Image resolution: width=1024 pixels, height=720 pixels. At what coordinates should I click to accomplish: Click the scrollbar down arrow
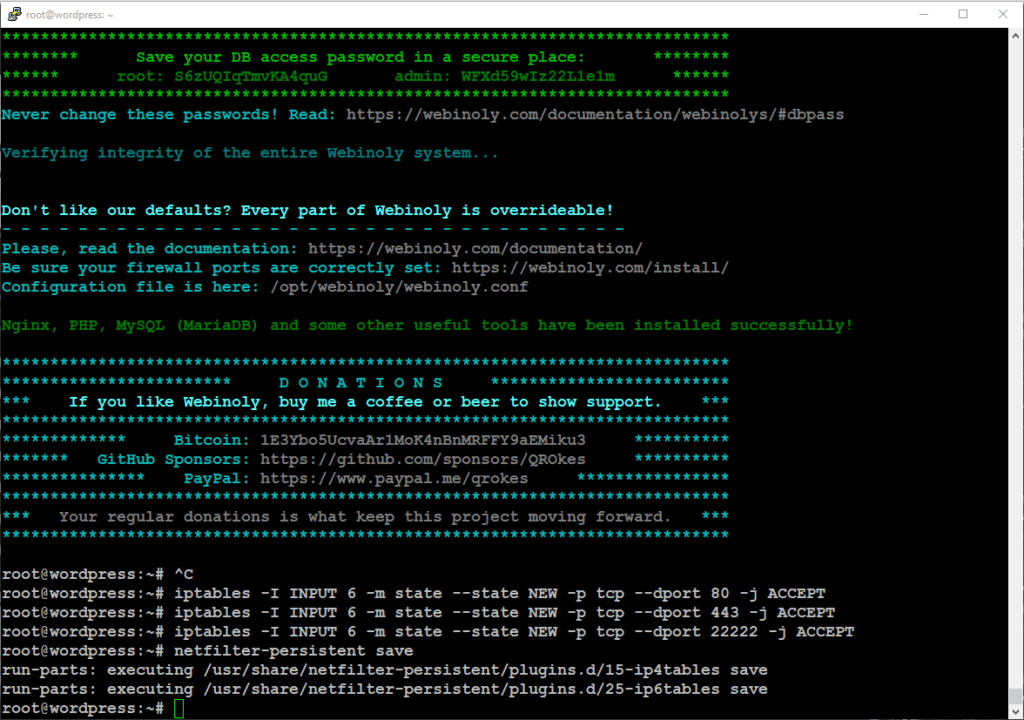(1016, 712)
